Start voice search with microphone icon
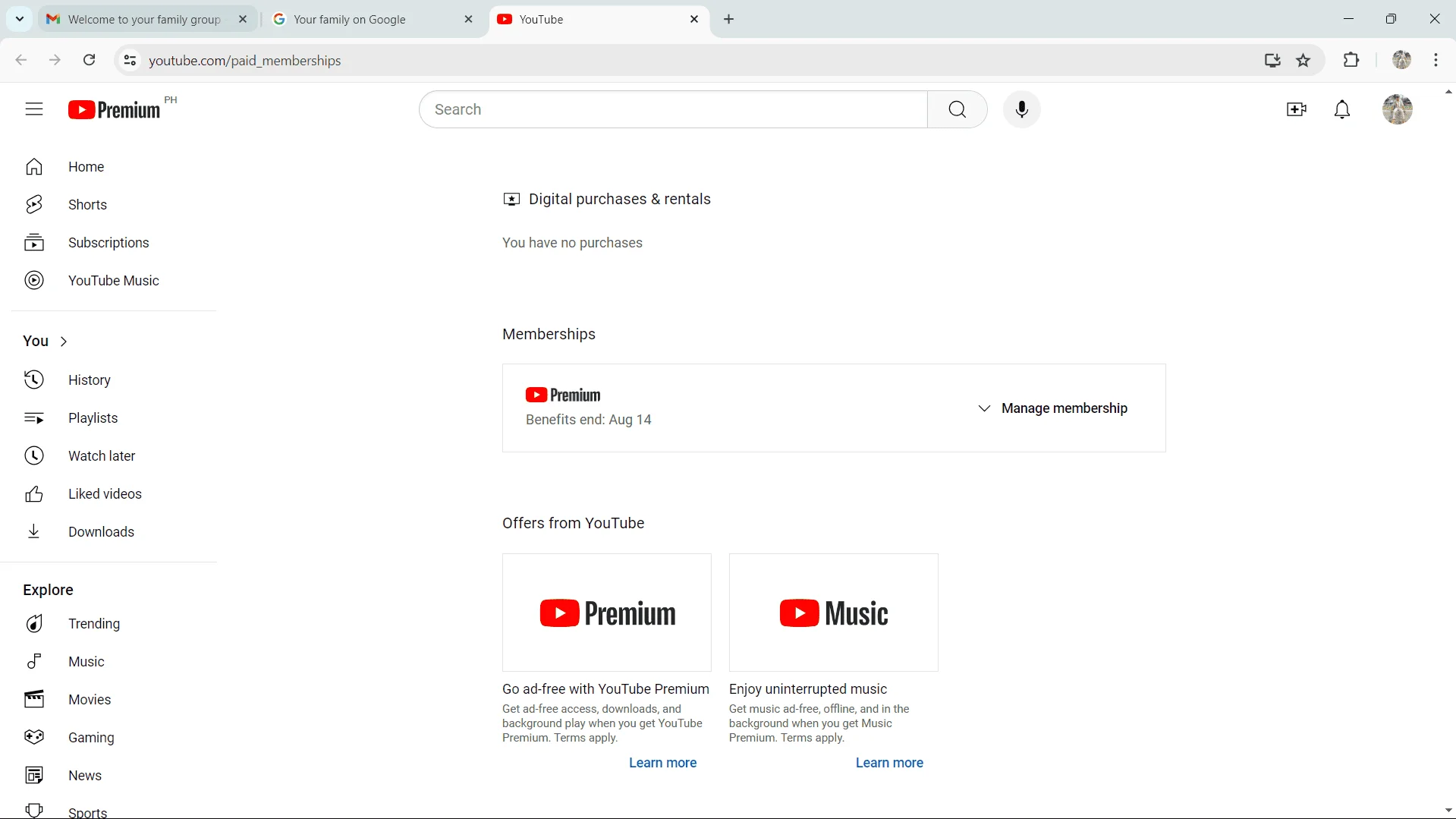 pos(1022,109)
